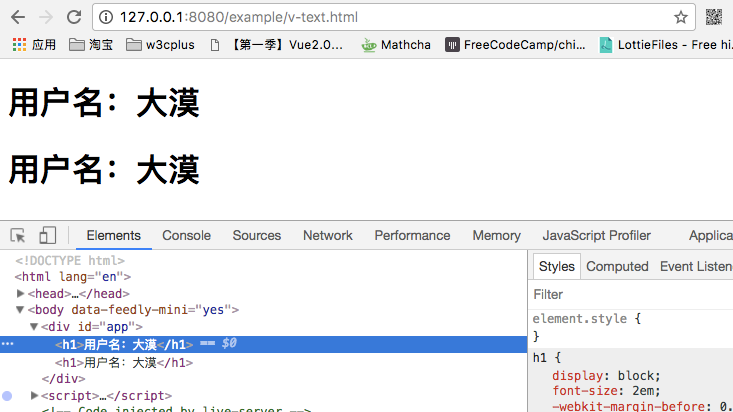Open the Mathcha bookmark
Screen dimensions: 733x412
click(396, 45)
